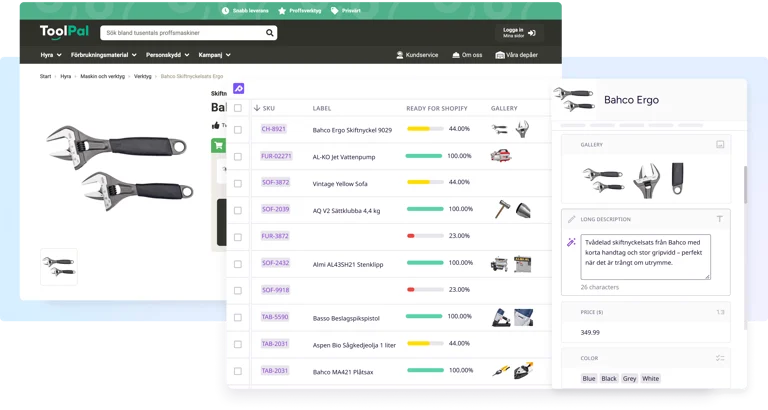Expand the Personskydd dropdown menu

(168, 55)
